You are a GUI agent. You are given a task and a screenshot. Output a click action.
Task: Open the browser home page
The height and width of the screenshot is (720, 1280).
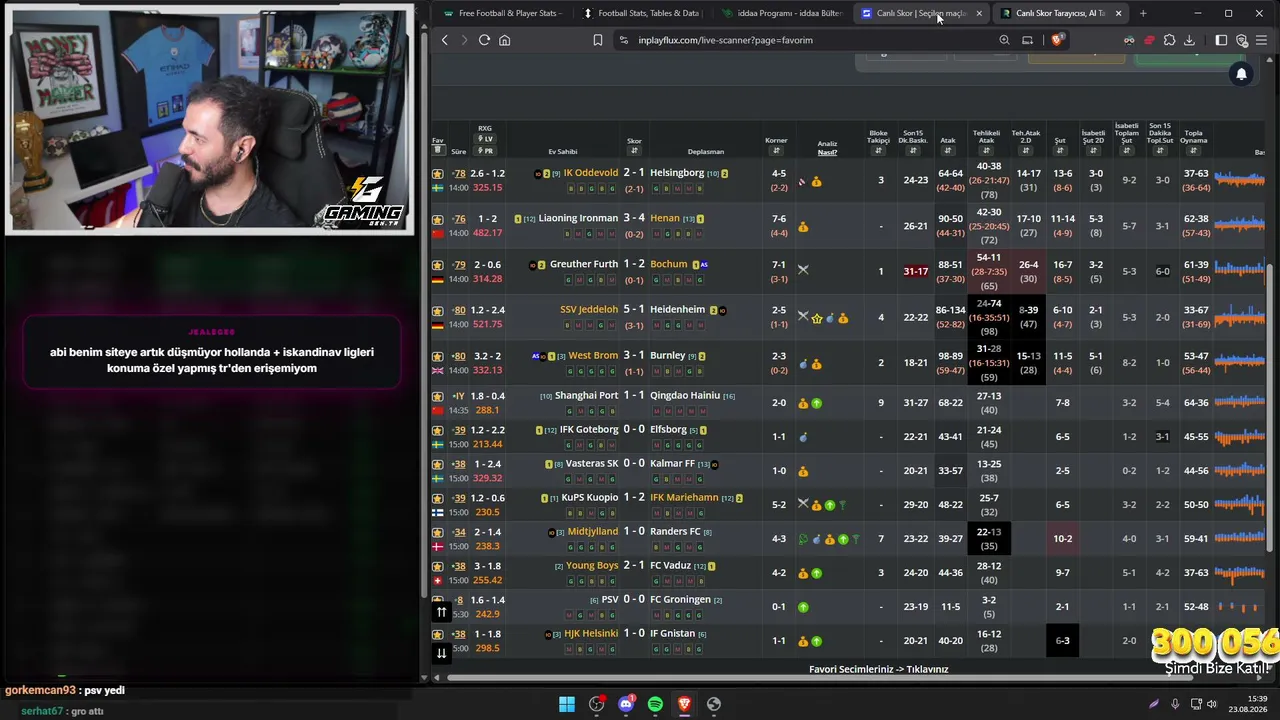click(505, 40)
